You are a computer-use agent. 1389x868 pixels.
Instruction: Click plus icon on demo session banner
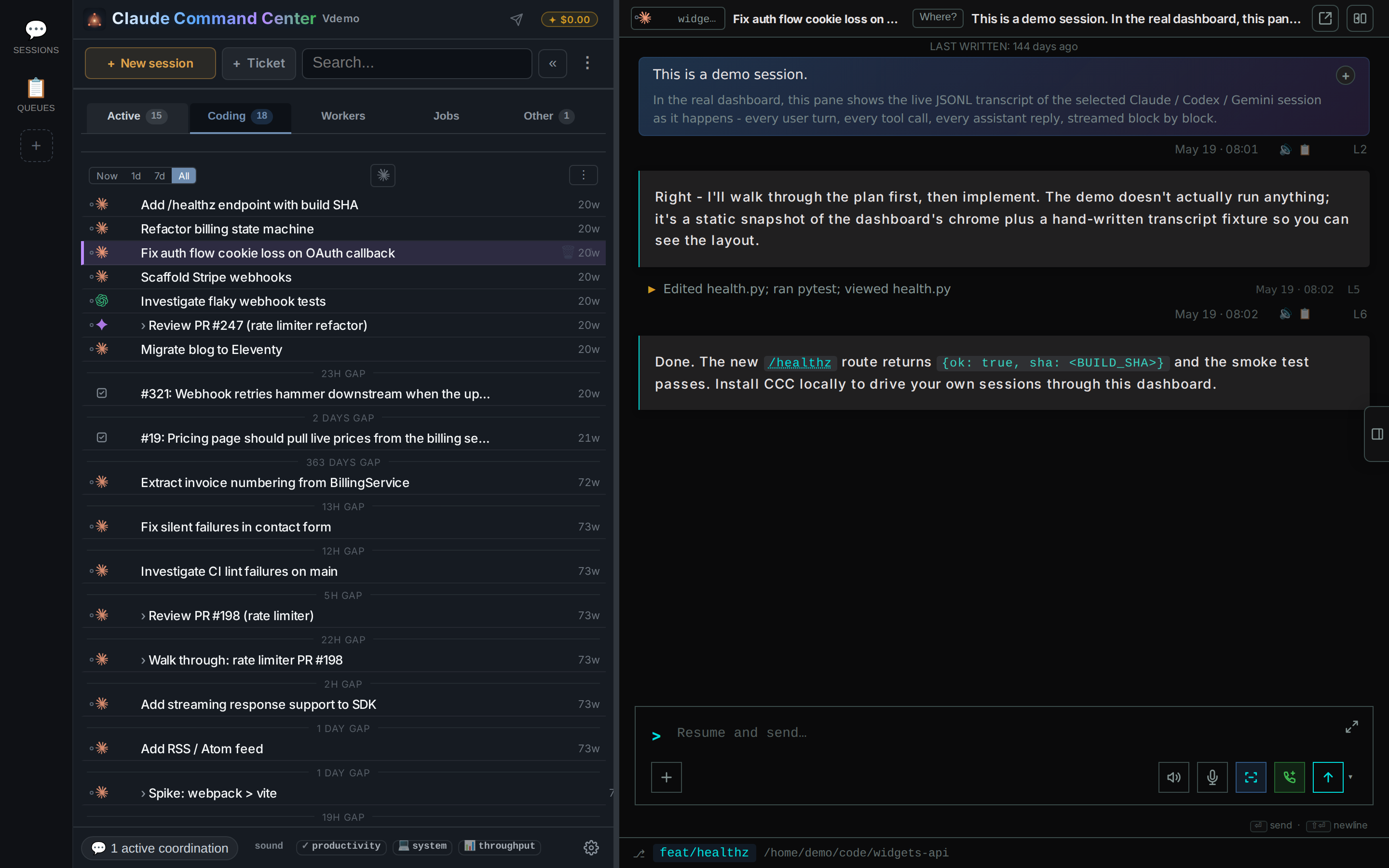(1346, 76)
